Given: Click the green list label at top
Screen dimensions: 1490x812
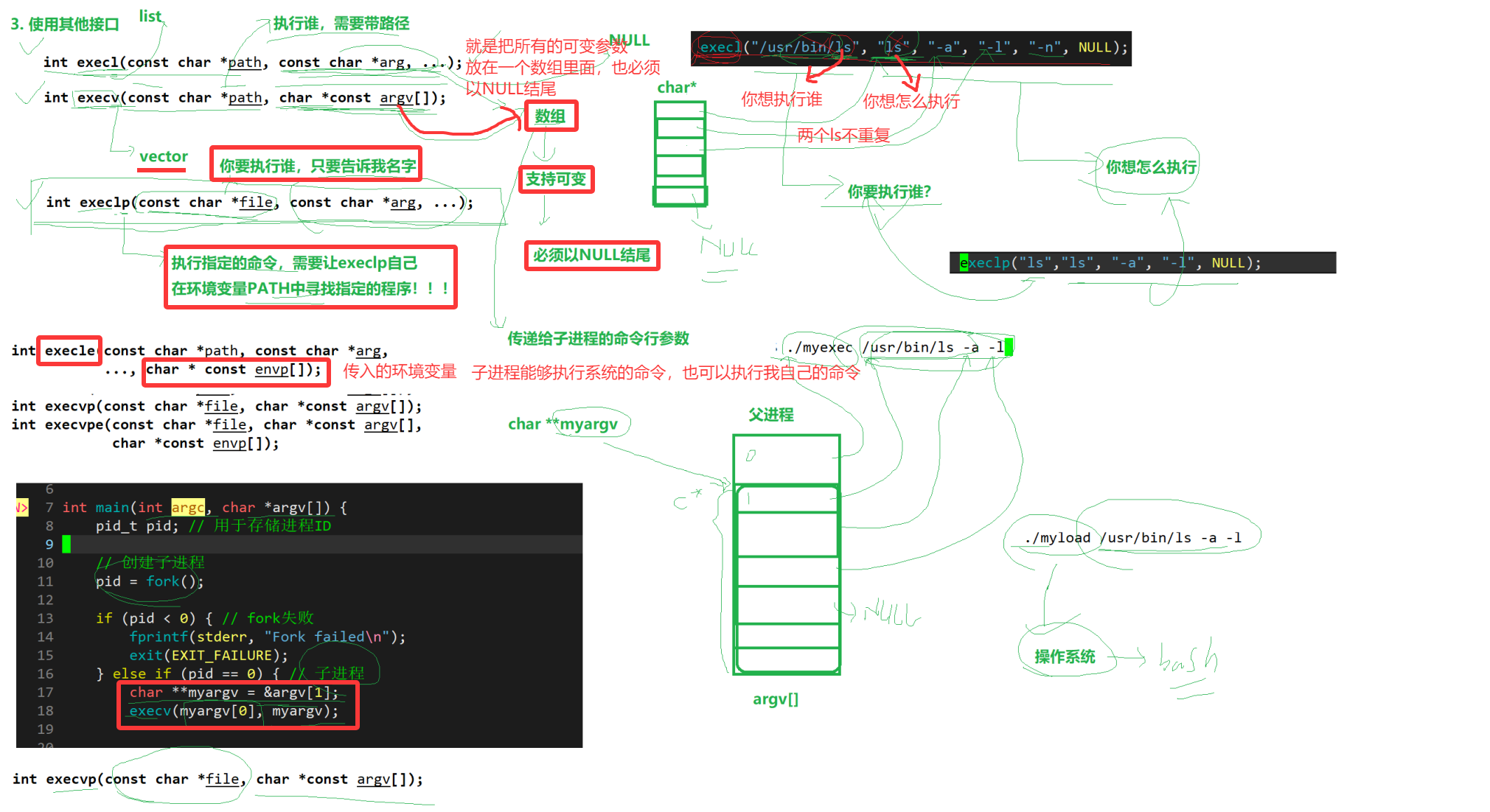Looking at the screenshot, I should [150, 16].
